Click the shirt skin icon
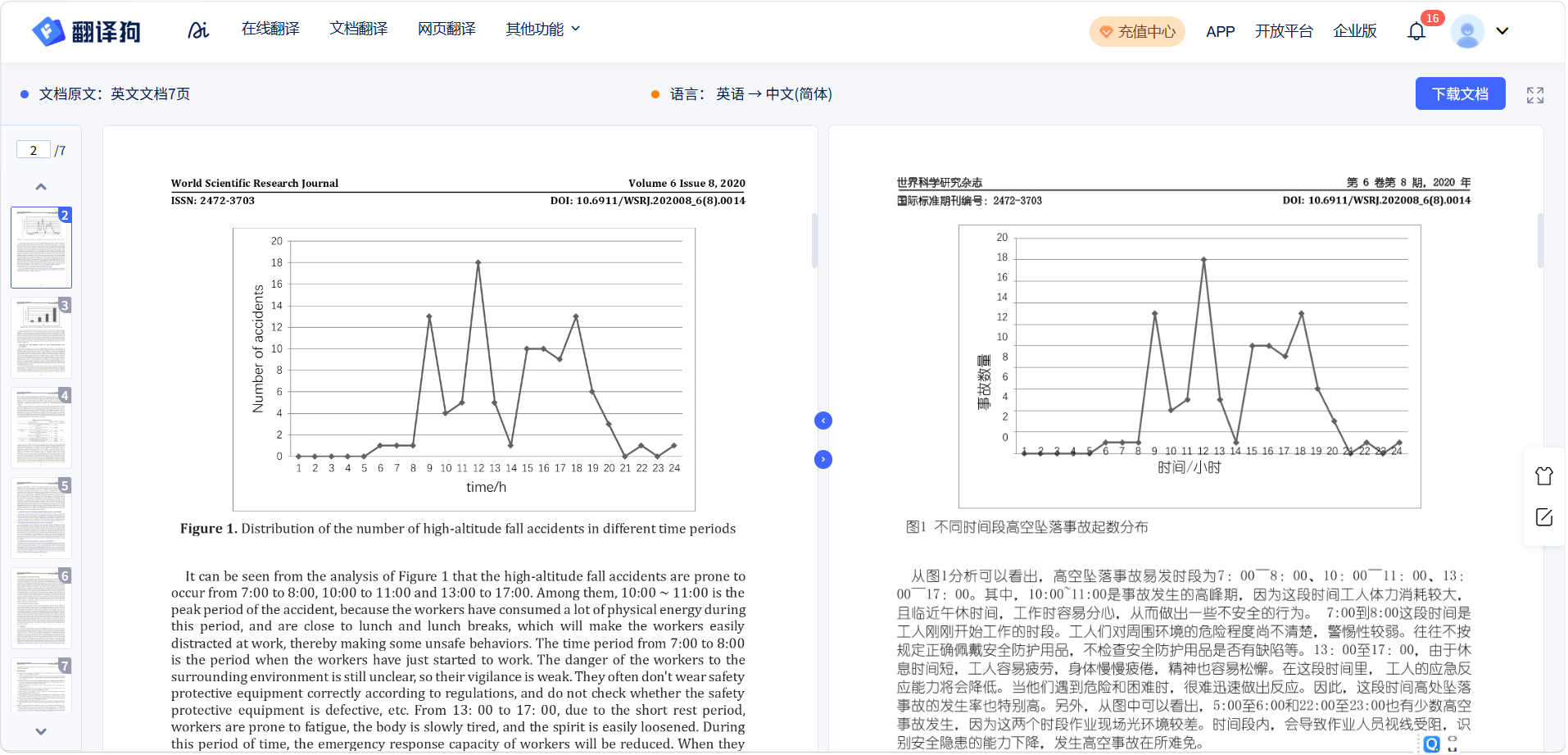1568x755 pixels. click(x=1543, y=475)
